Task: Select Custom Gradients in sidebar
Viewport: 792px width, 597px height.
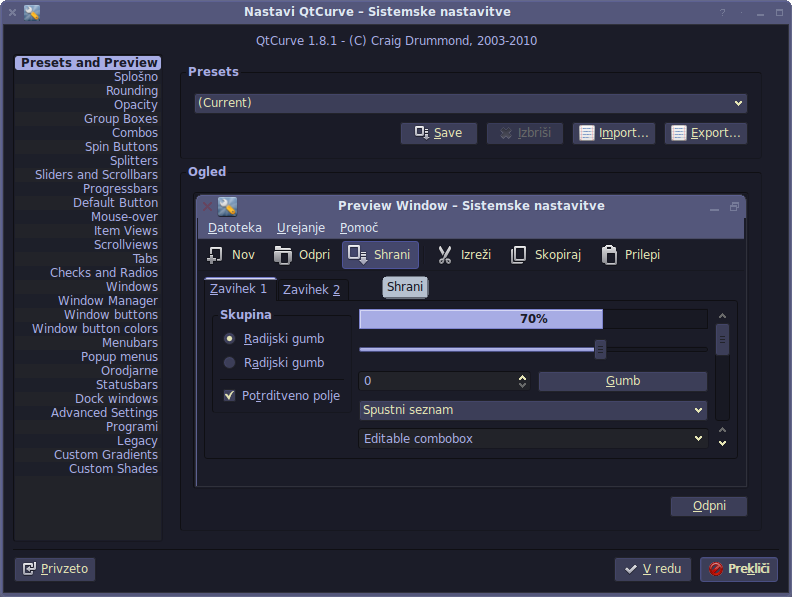Action: click(x=88, y=455)
